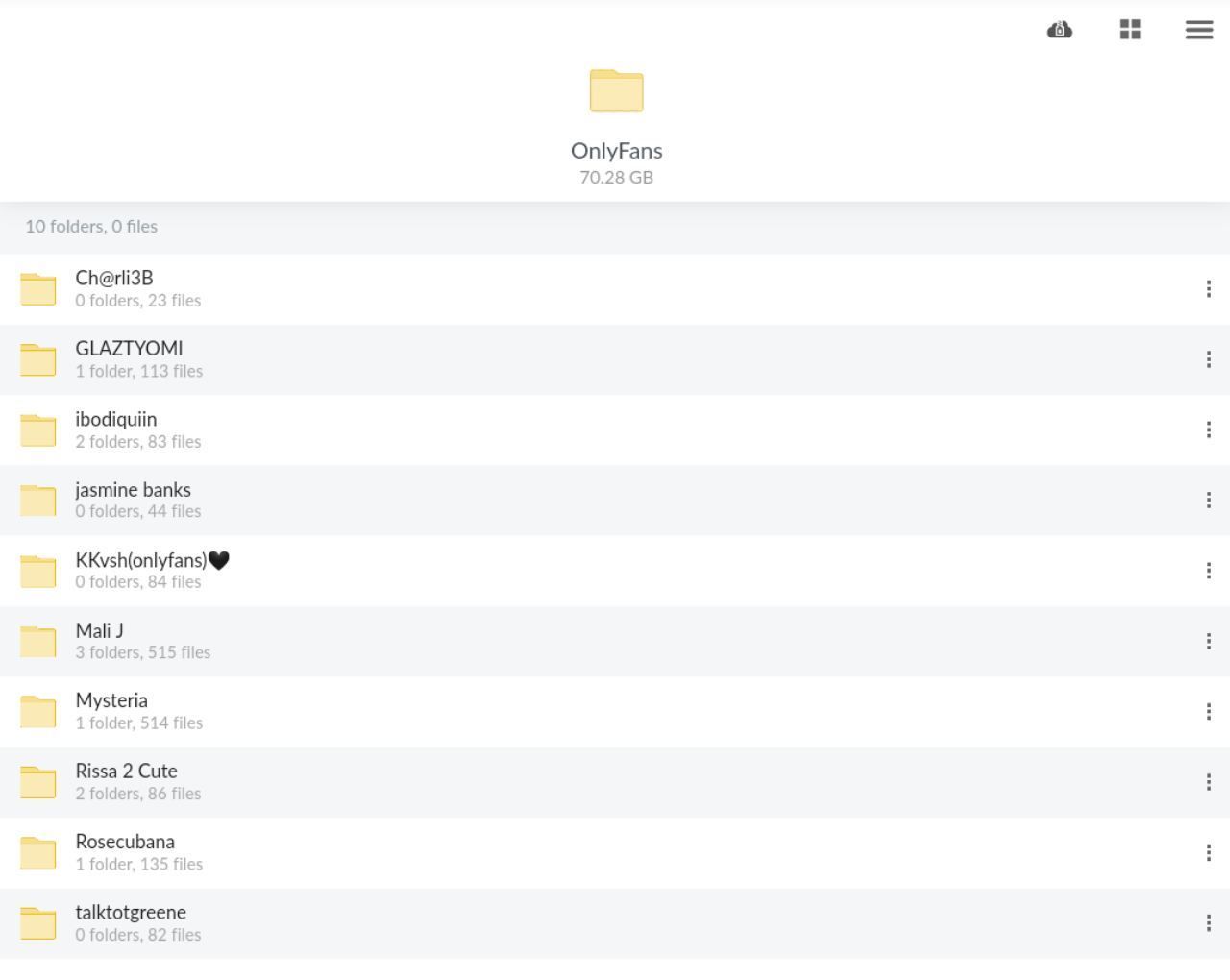Image resolution: width=1230 pixels, height=980 pixels.
Task: Open the three-dot menu for talktotgreene
Action: pos(1208,923)
